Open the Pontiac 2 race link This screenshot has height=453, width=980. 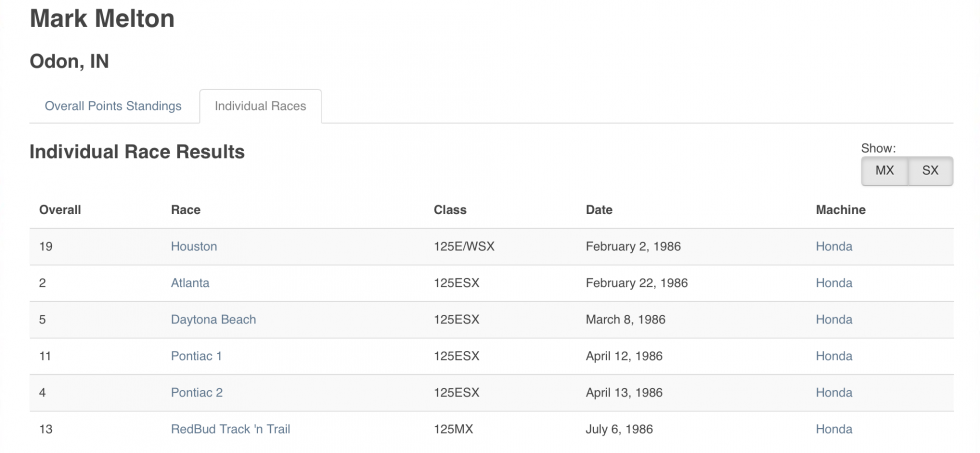coord(196,393)
